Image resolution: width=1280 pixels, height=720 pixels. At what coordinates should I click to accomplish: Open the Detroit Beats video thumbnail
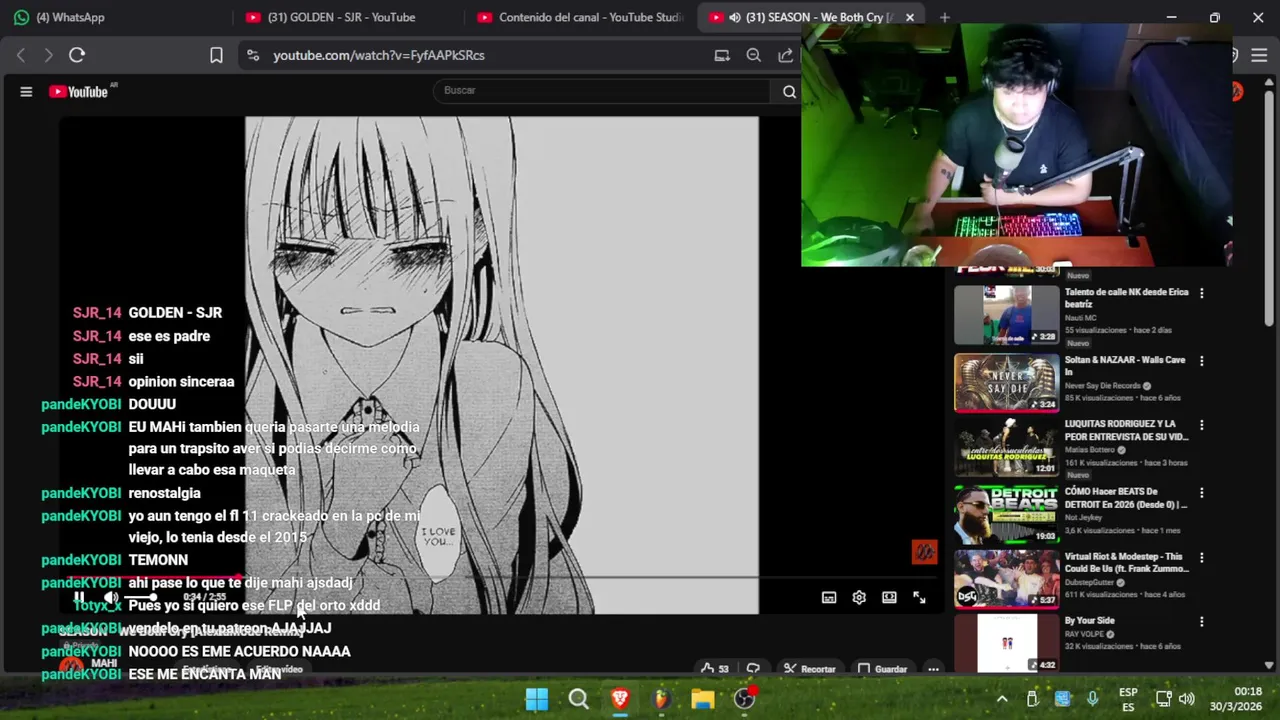click(x=1006, y=514)
